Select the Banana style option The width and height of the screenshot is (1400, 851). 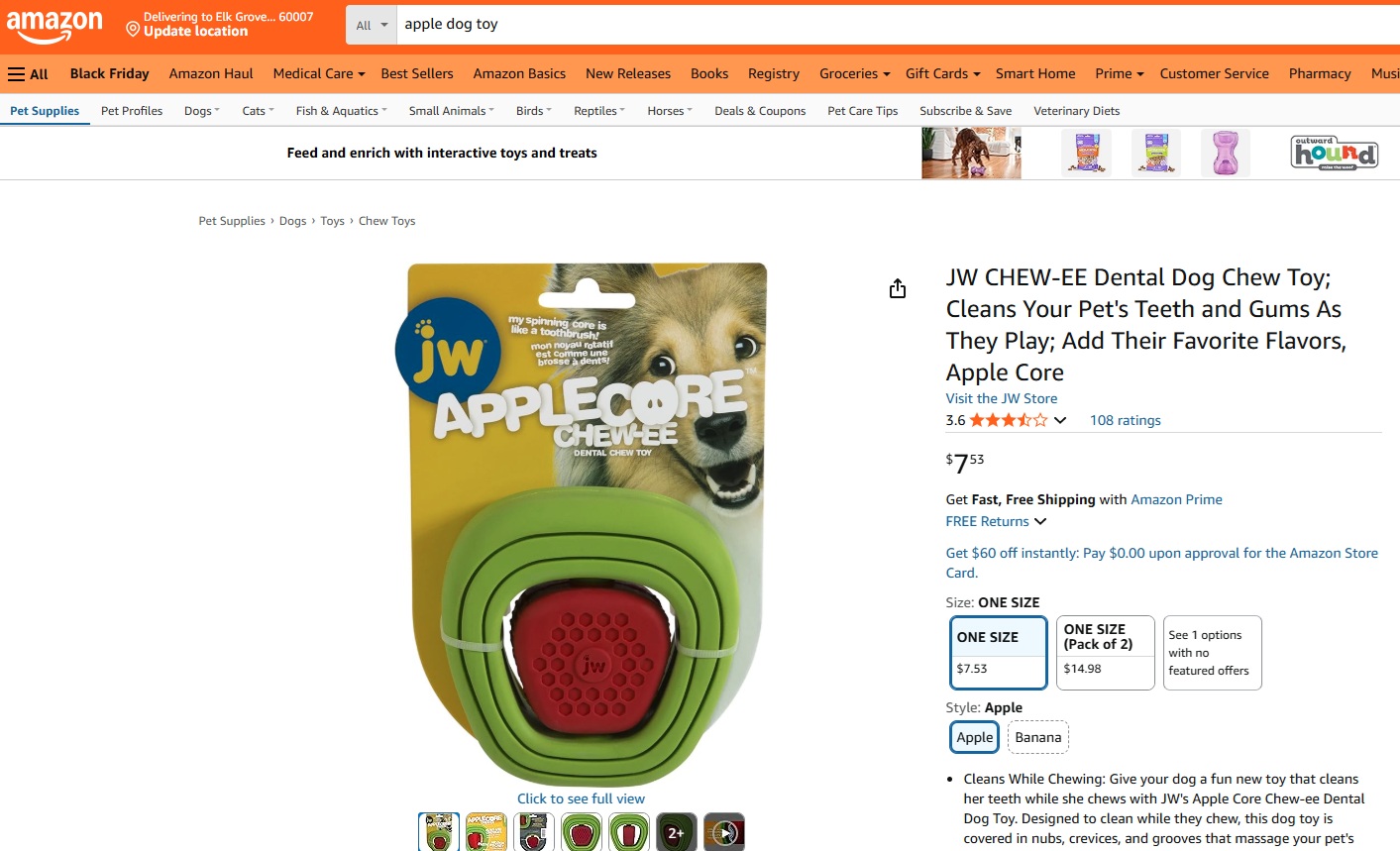pos(1037,737)
